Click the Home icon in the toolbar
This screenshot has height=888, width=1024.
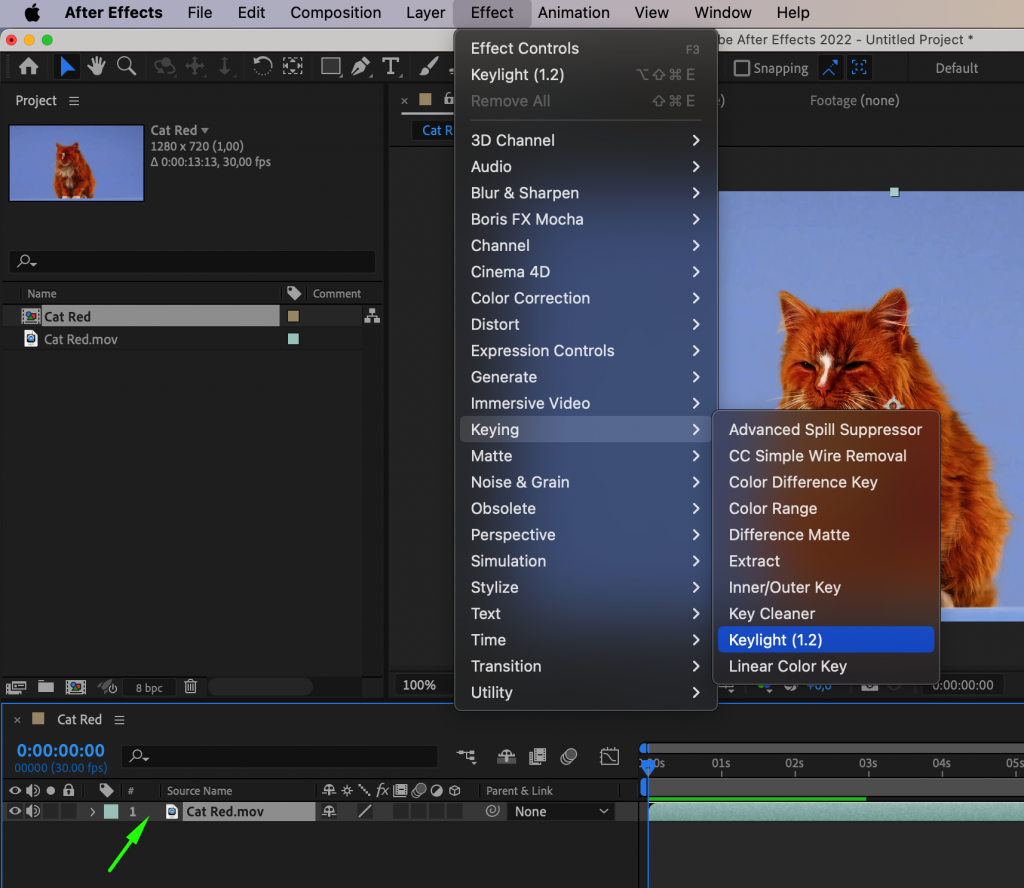(x=28, y=65)
